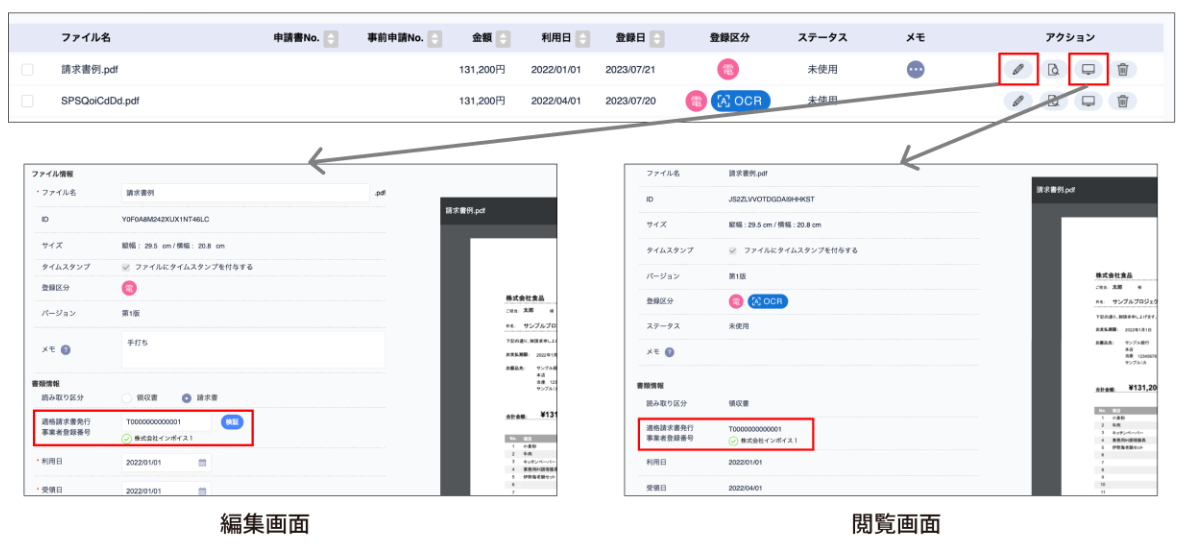Delete 請求書例.pdf using its trash icon

pyautogui.click(x=1123, y=69)
